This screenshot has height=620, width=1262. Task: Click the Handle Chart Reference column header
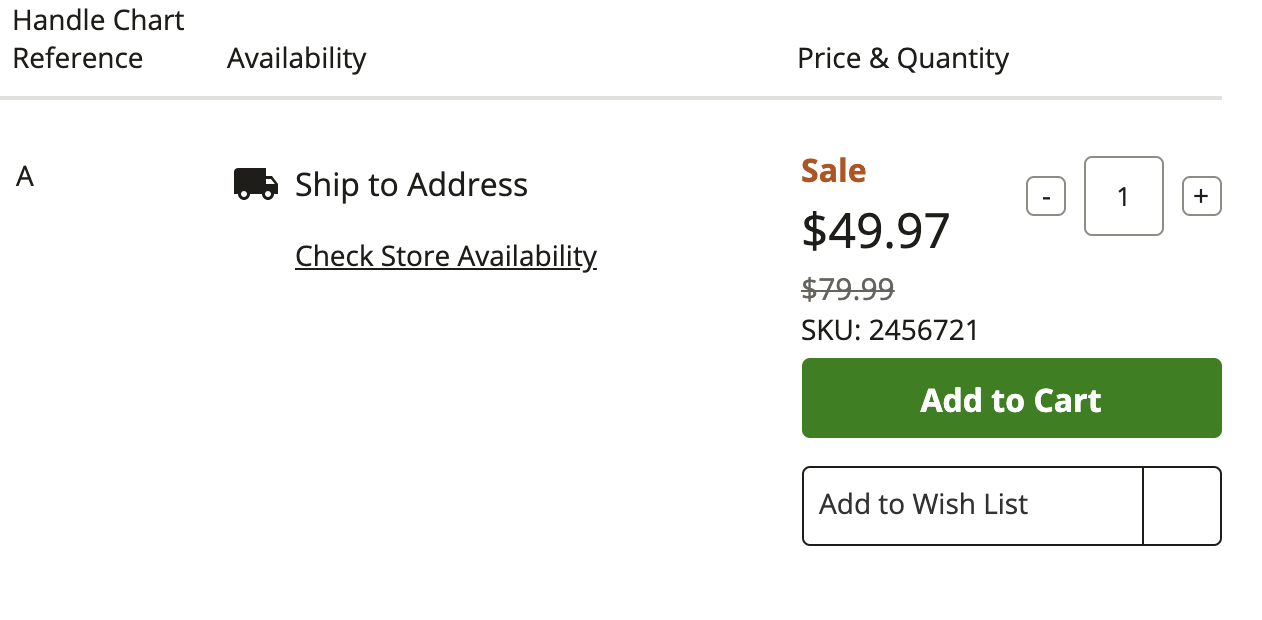(x=98, y=39)
